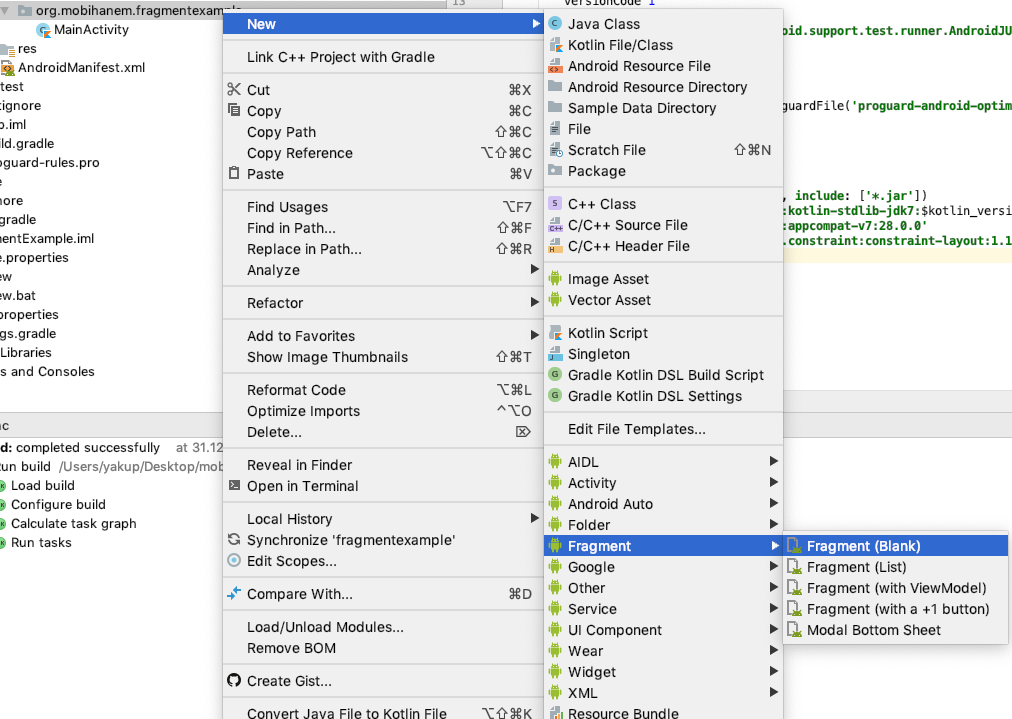This screenshot has width=1012, height=719.
Task: Select Load/Unload Modules menu entry
Action: pyautogui.click(x=383, y=627)
